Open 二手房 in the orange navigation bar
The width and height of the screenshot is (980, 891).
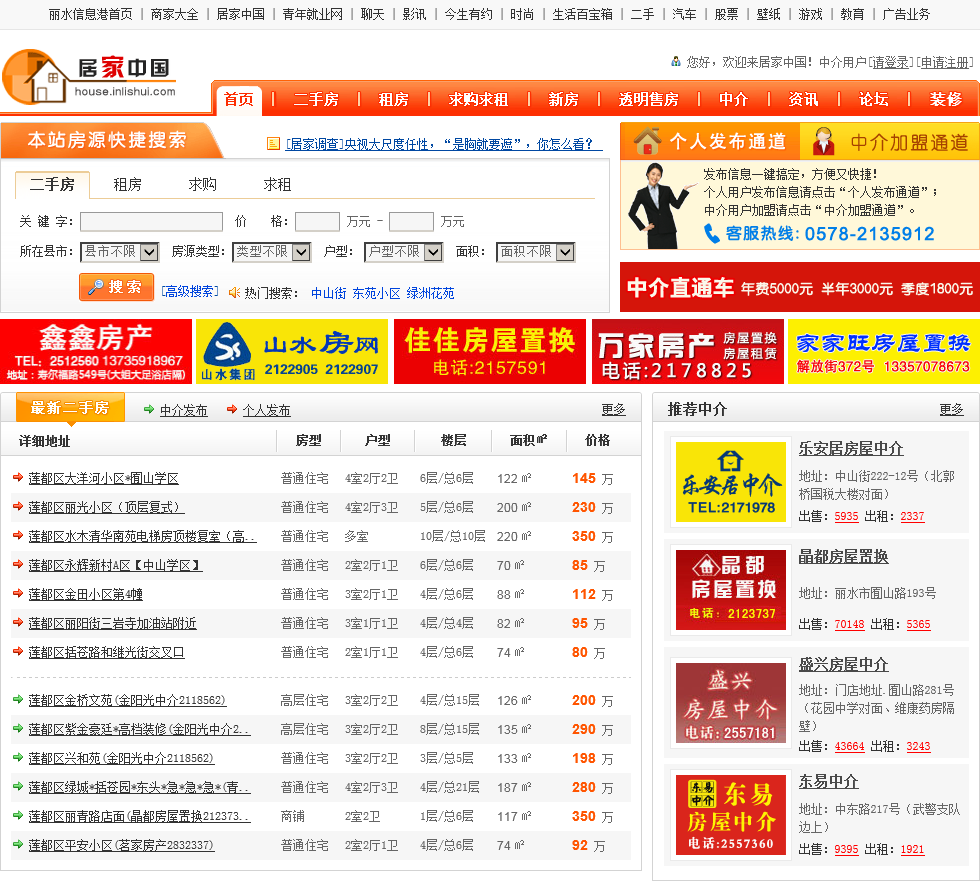click(316, 99)
